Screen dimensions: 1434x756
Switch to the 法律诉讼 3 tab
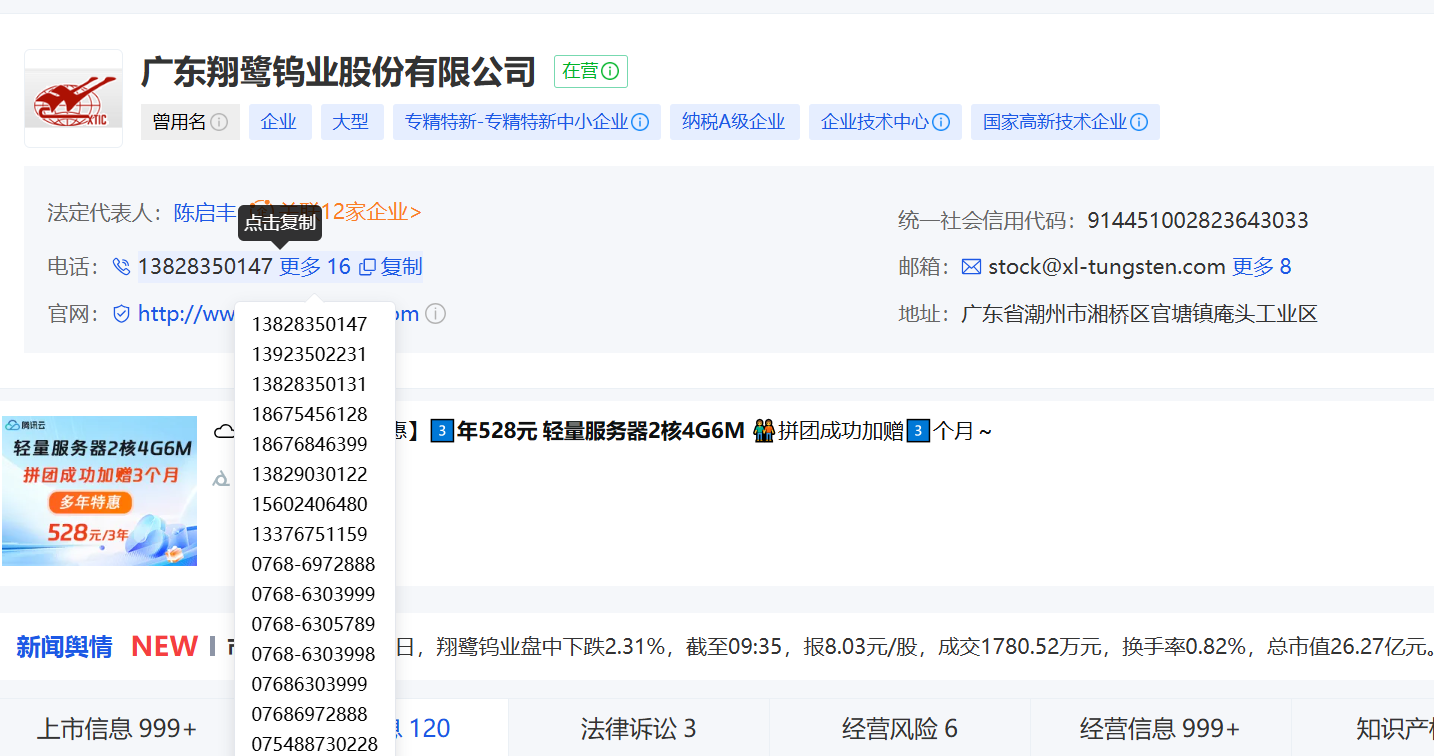point(638,728)
